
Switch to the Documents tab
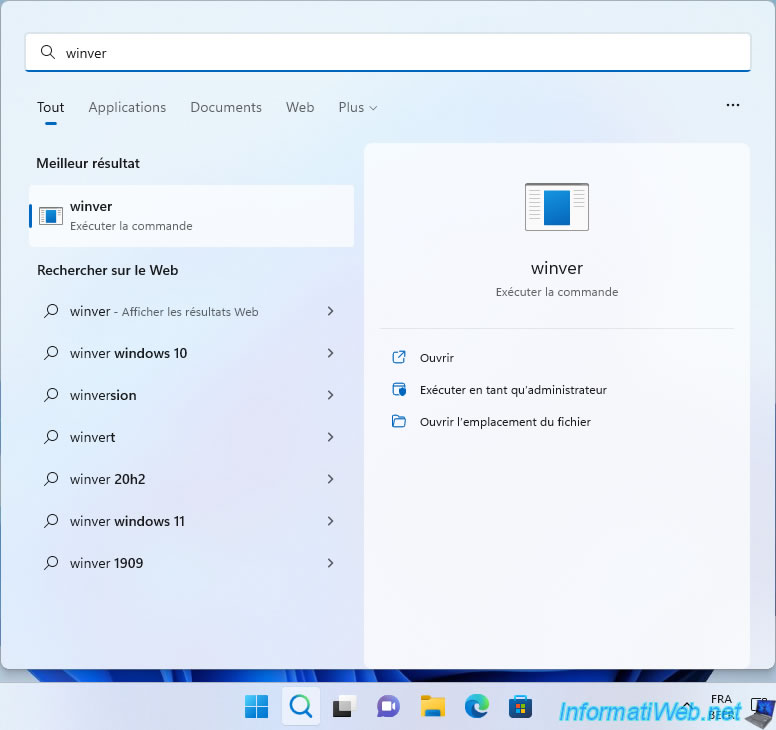(x=226, y=107)
